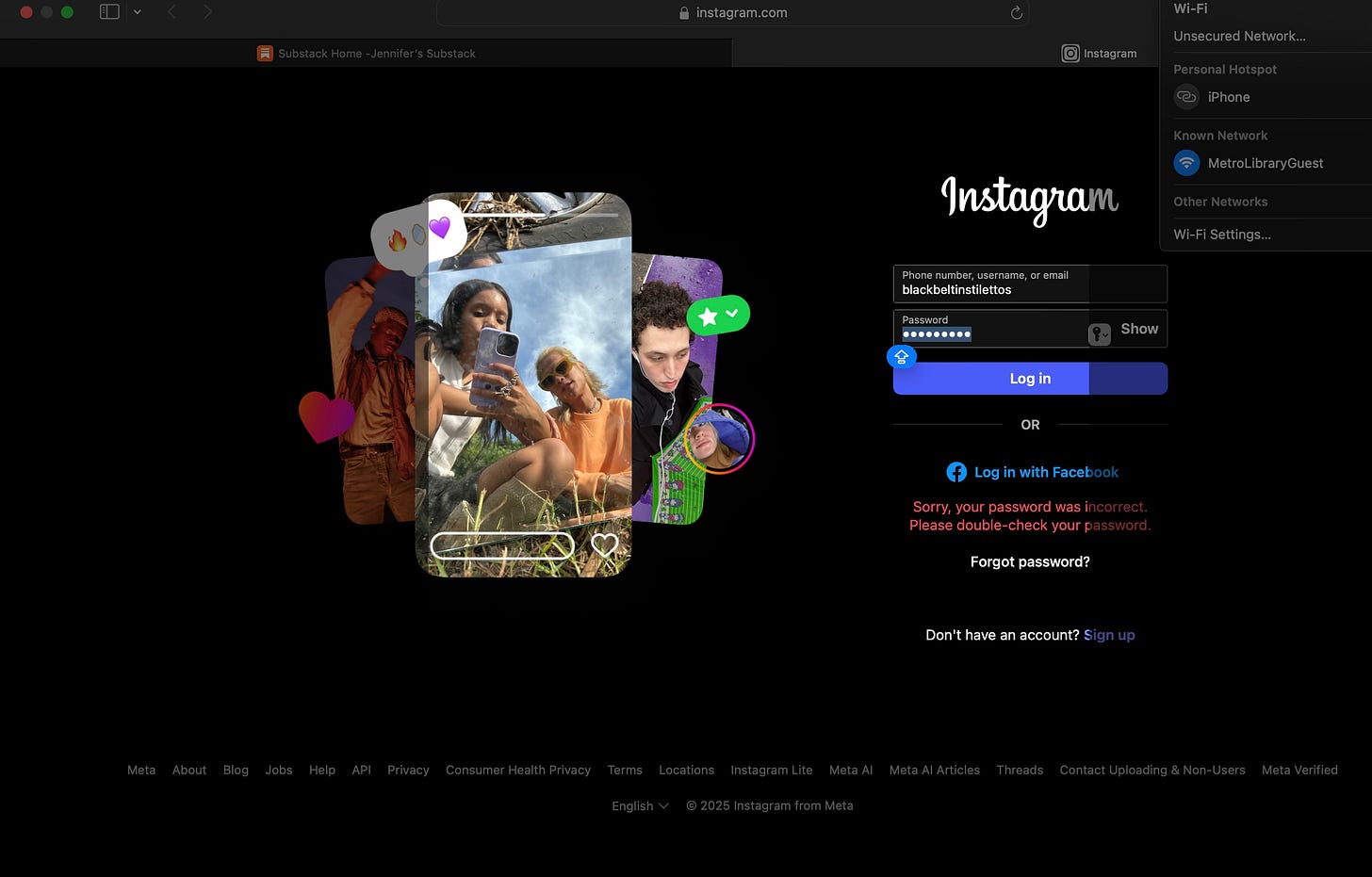Select the MetroLibraryGuest network

(1266, 163)
